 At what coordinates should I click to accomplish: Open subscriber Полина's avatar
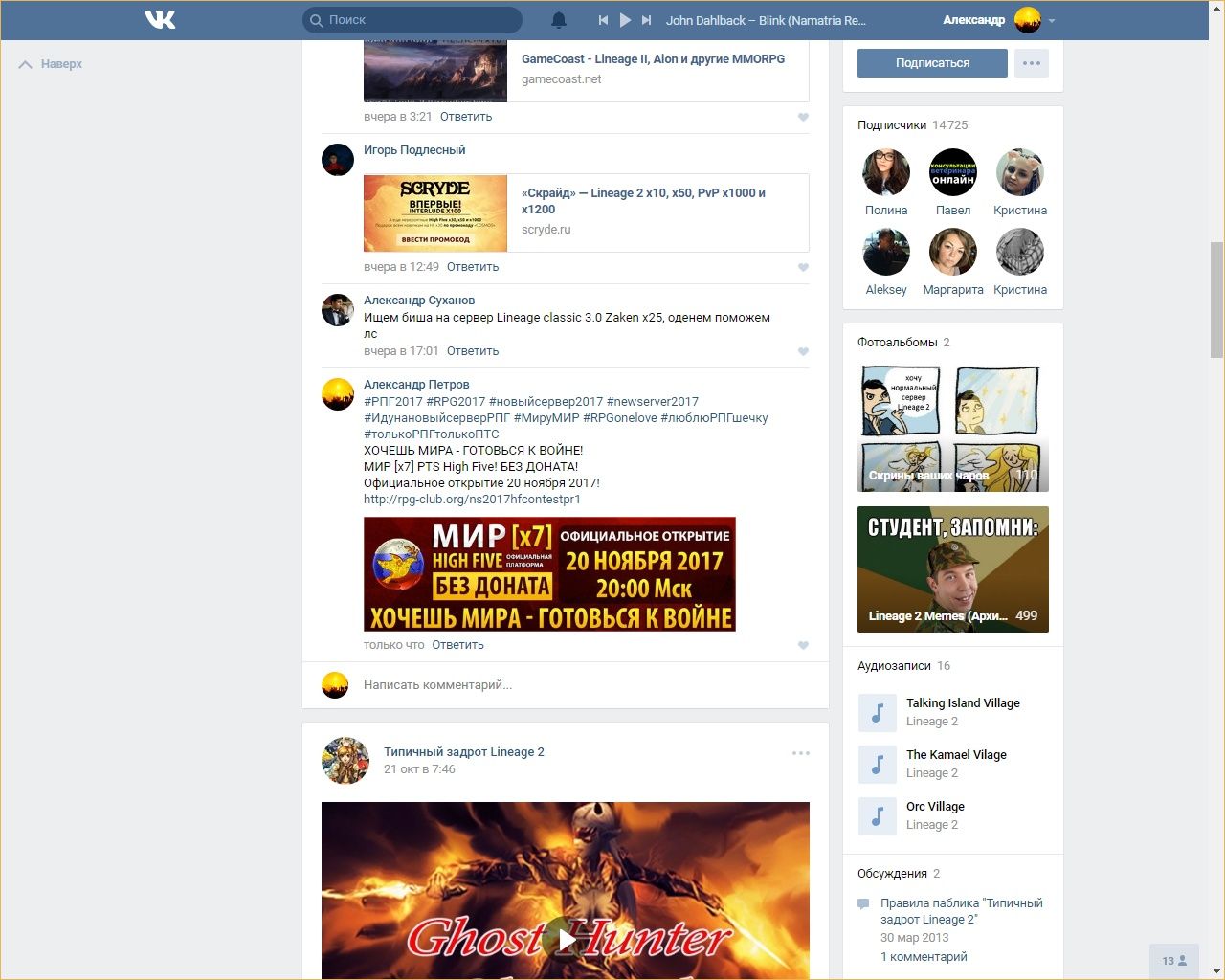point(886,173)
